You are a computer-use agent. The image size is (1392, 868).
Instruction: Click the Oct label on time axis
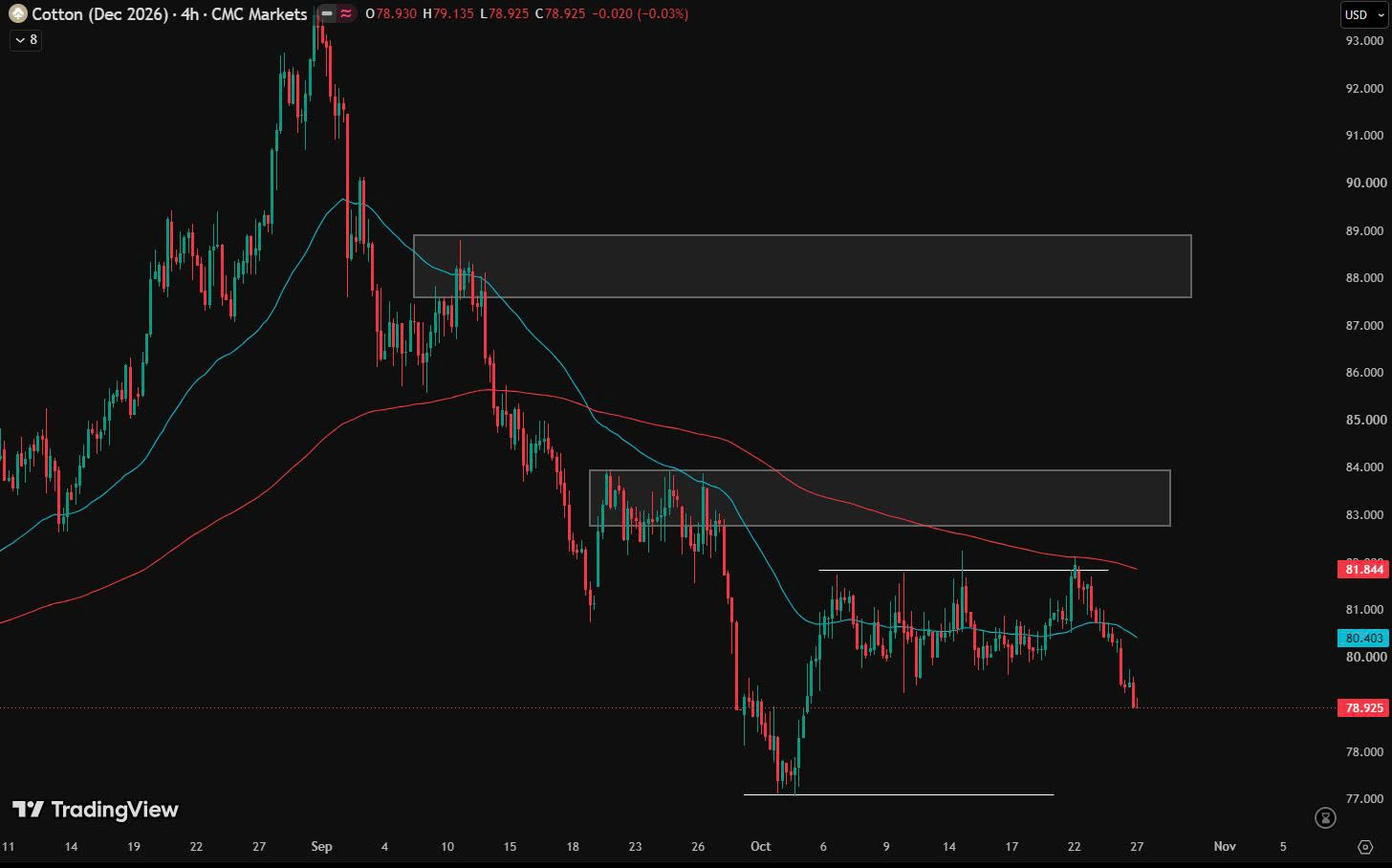click(761, 846)
